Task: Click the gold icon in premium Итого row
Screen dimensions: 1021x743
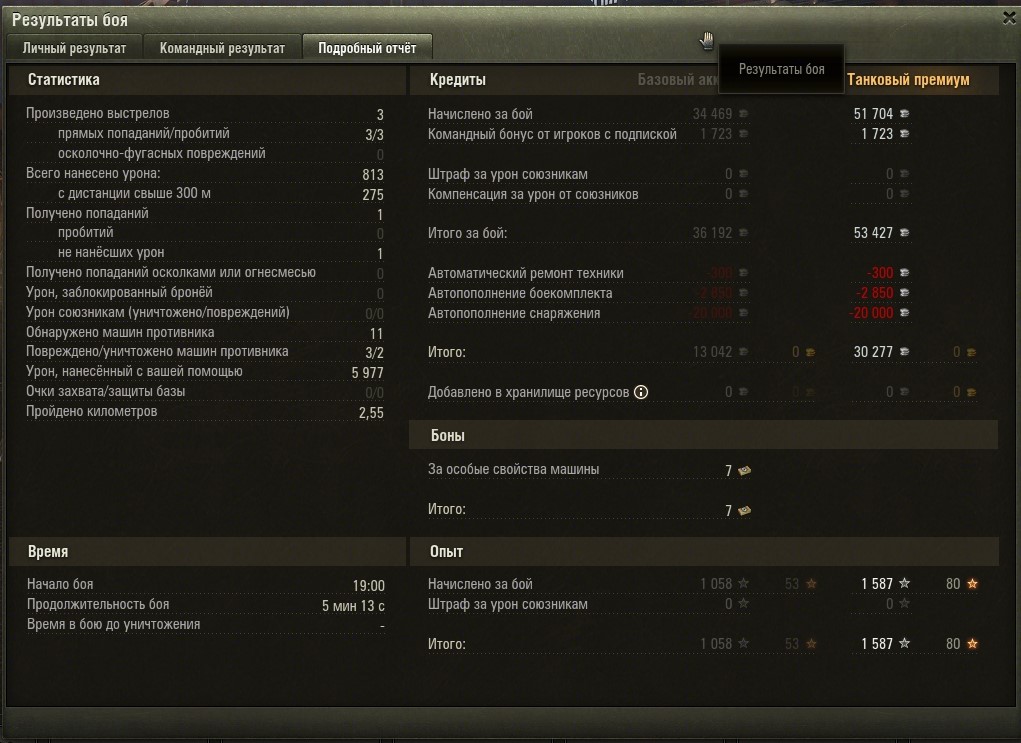Action: (x=972, y=352)
